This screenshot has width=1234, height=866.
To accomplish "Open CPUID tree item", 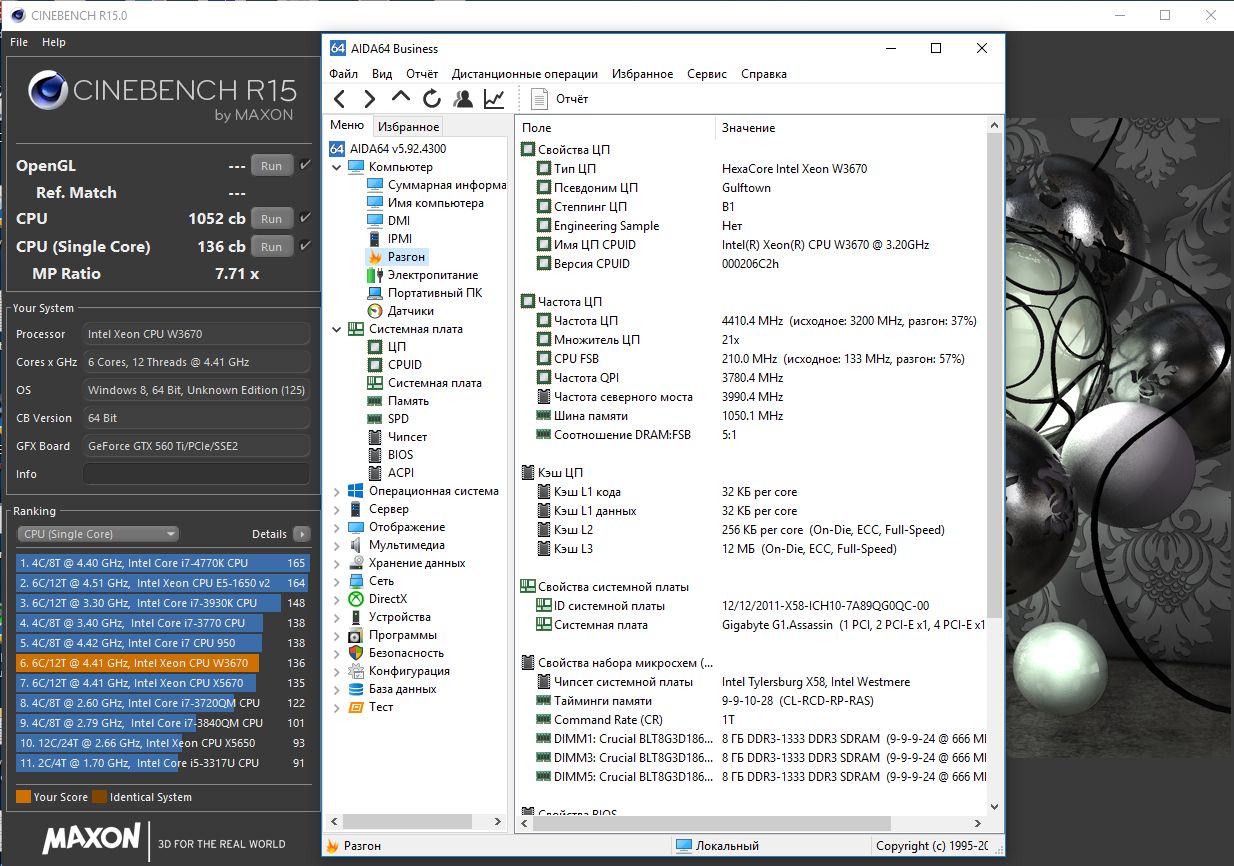I will [x=395, y=365].
